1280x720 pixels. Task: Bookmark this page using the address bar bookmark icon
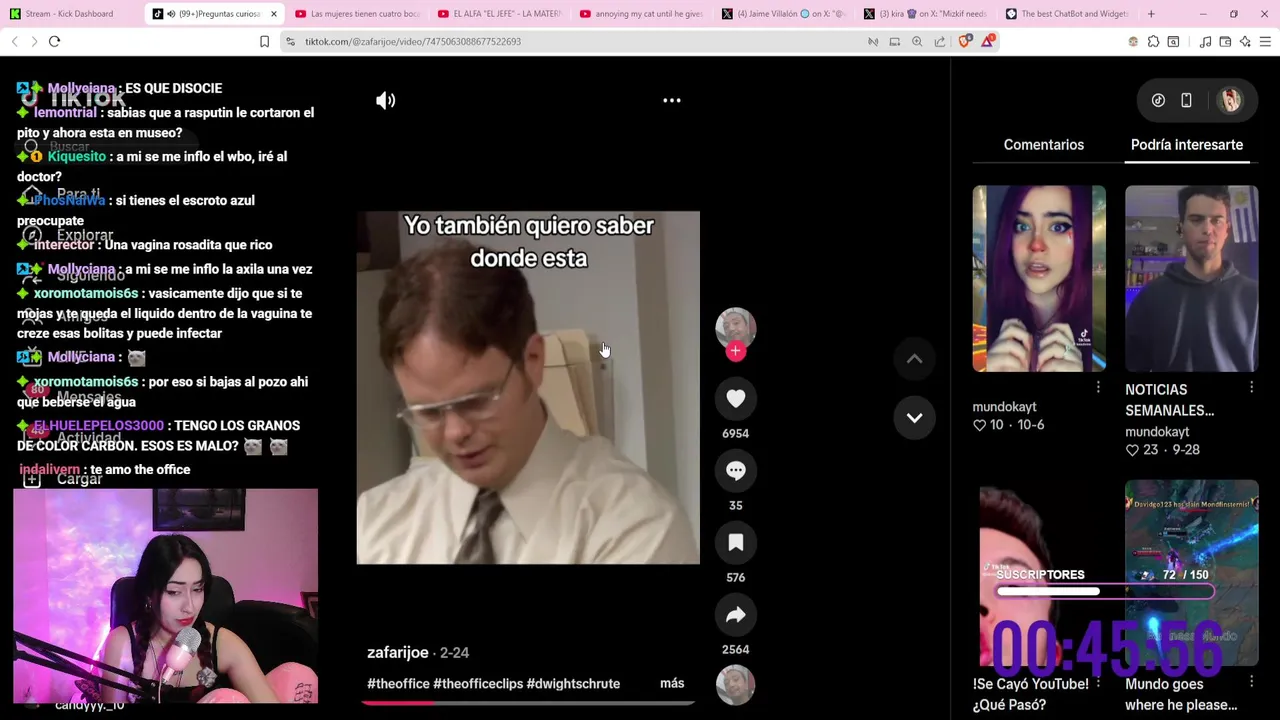tap(264, 41)
